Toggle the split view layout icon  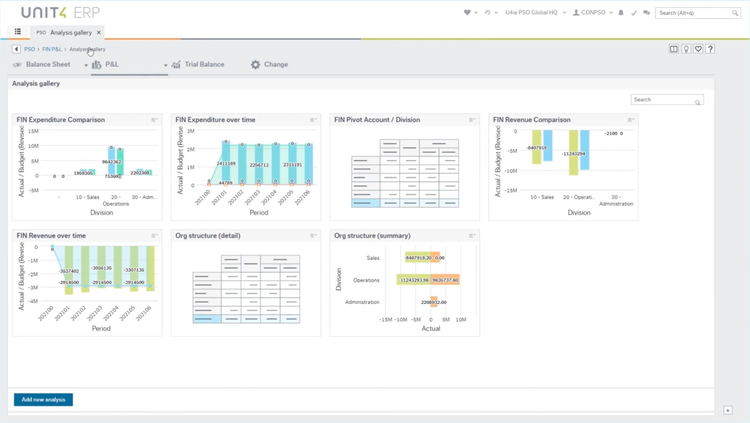coord(673,49)
